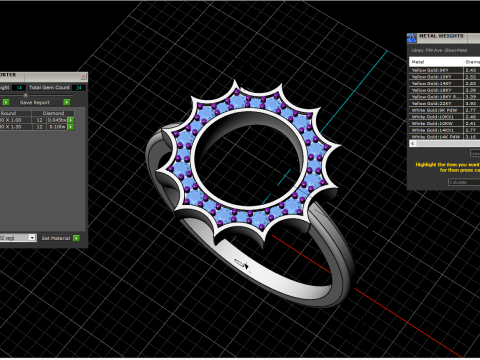
Task: Select White Gold 10KW row
Action: [444, 123]
